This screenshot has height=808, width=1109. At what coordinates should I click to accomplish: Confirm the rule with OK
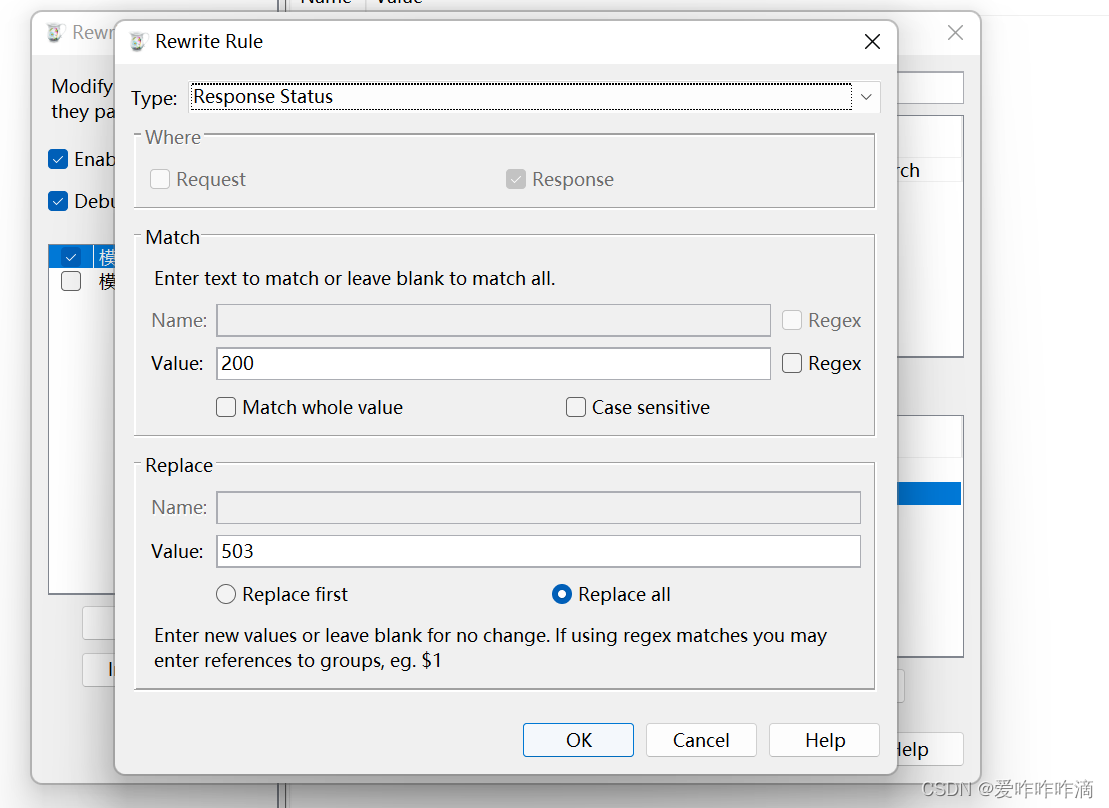[x=579, y=740]
